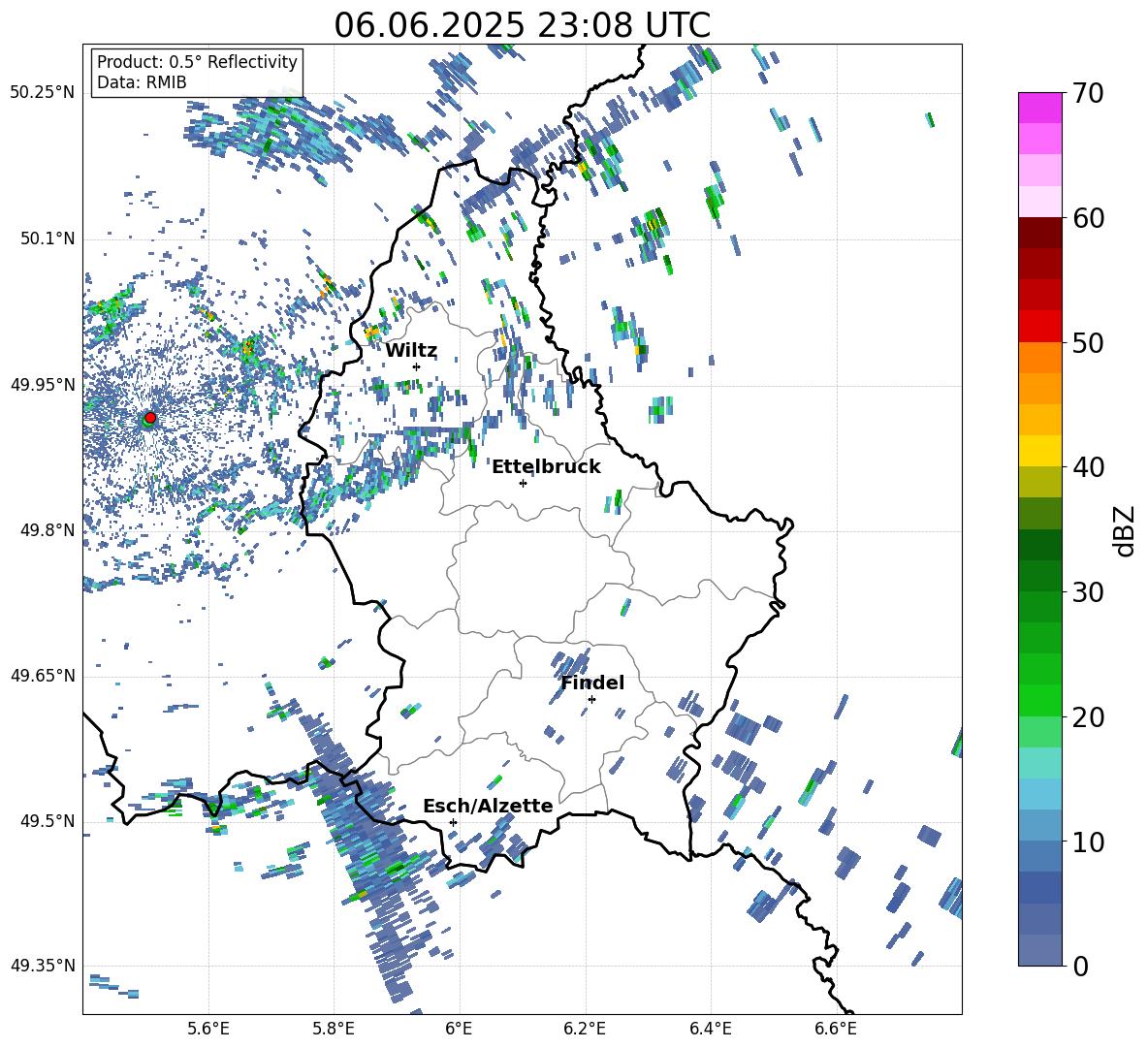The height and width of the screenshot is (1048, 1148).
Task: Click the 49.5°N latitude label
Action: [x=47, y=820]
